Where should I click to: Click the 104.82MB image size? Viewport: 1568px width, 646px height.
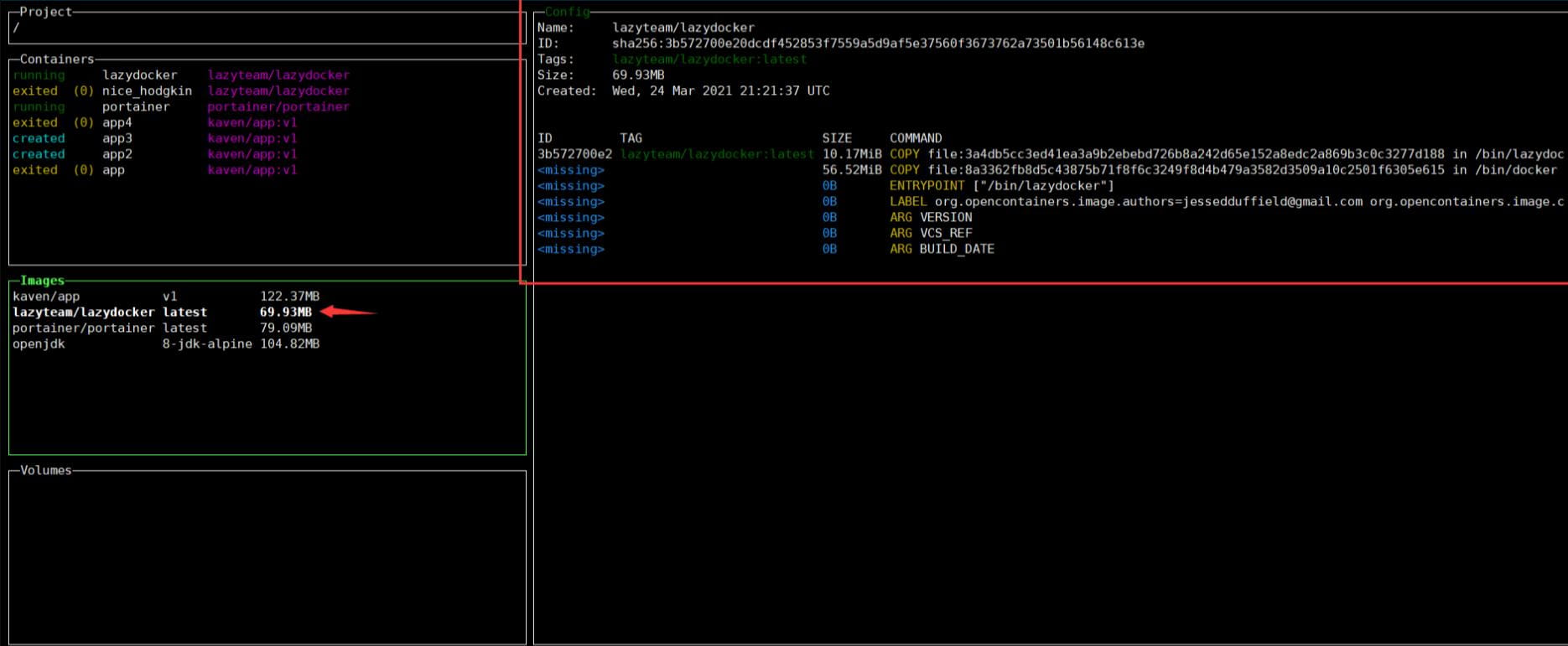click(289, 344)
